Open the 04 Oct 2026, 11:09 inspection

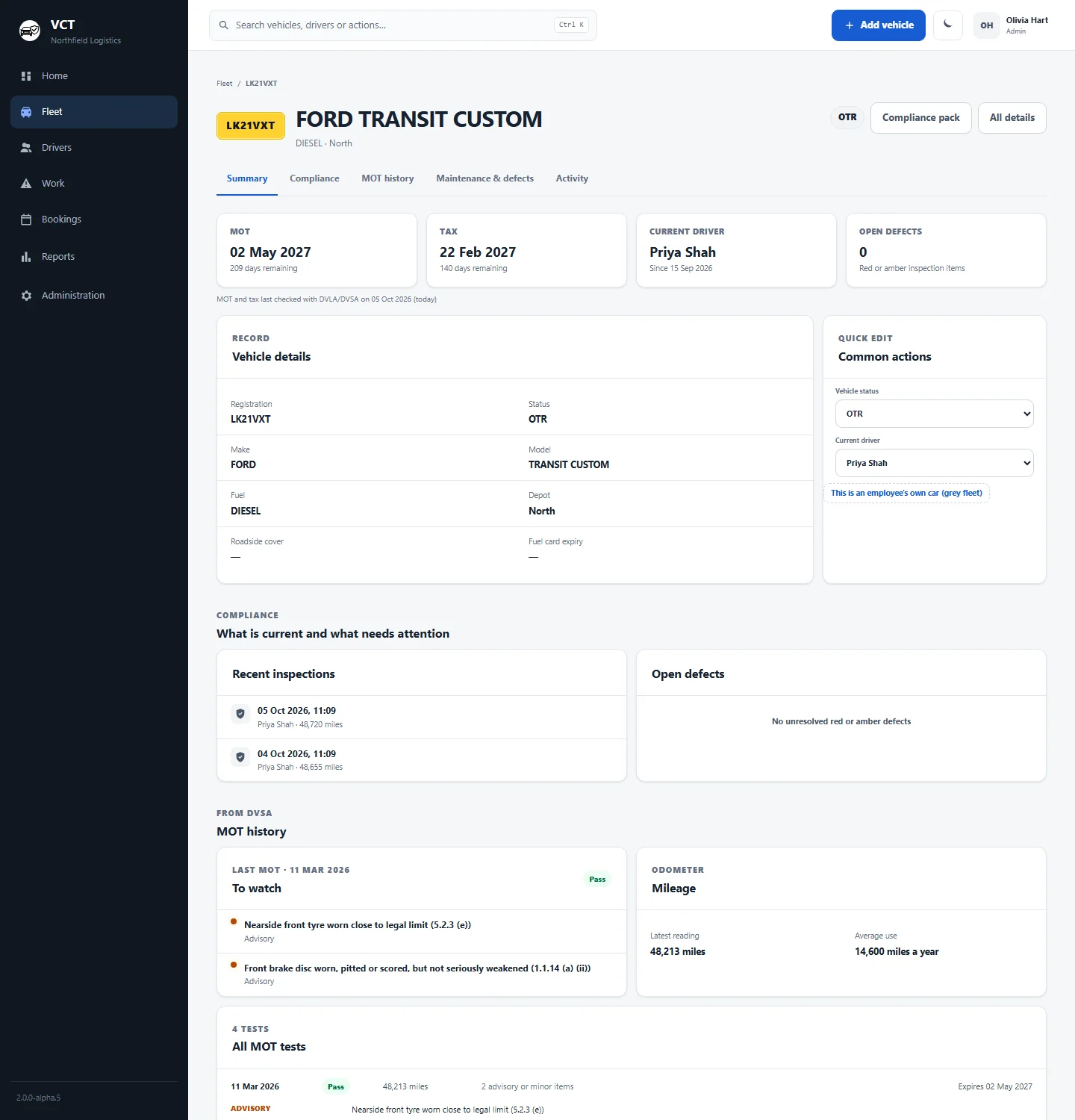(422, 760)
